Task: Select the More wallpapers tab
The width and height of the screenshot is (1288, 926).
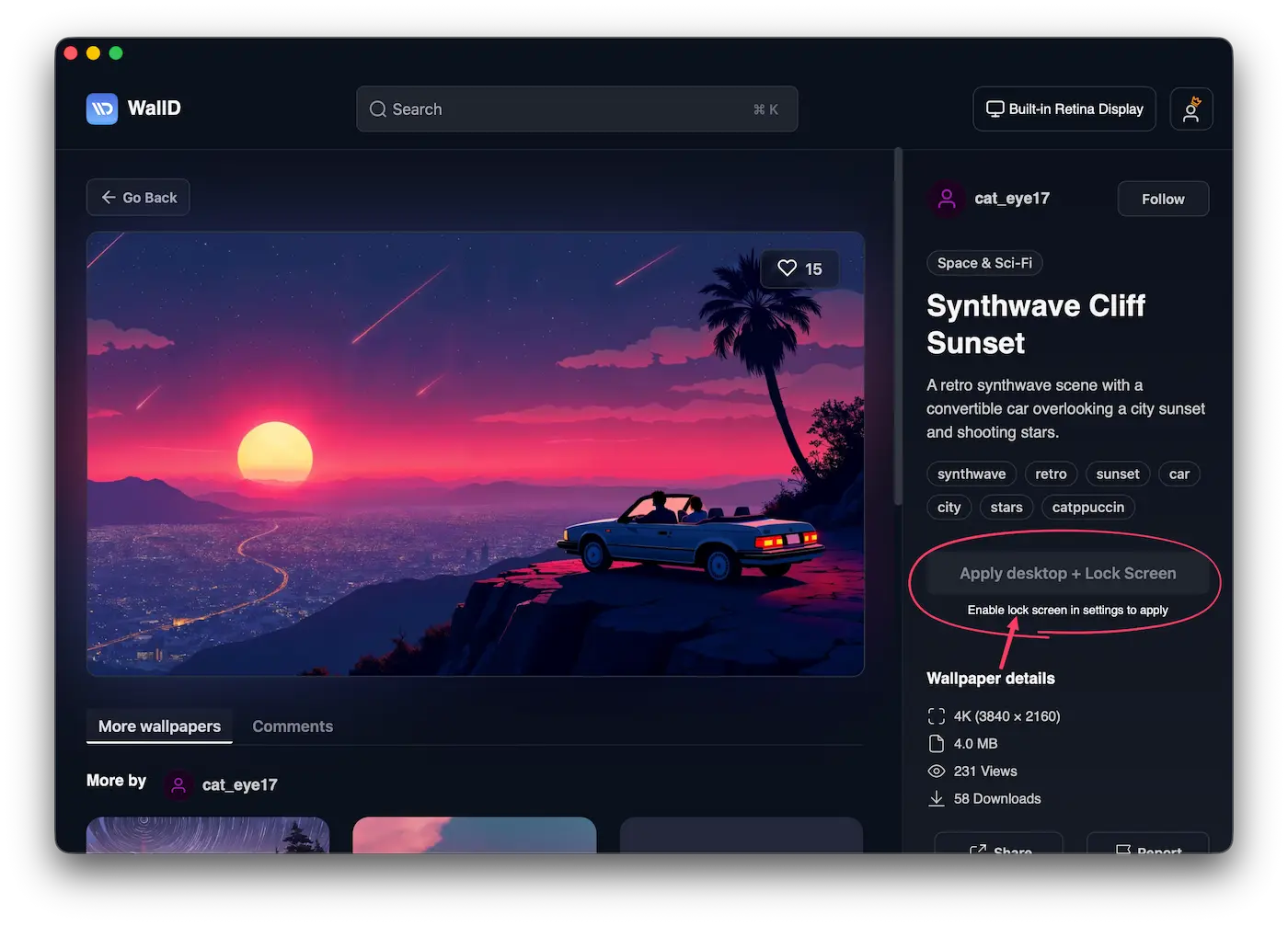Action: click(159, 726)
